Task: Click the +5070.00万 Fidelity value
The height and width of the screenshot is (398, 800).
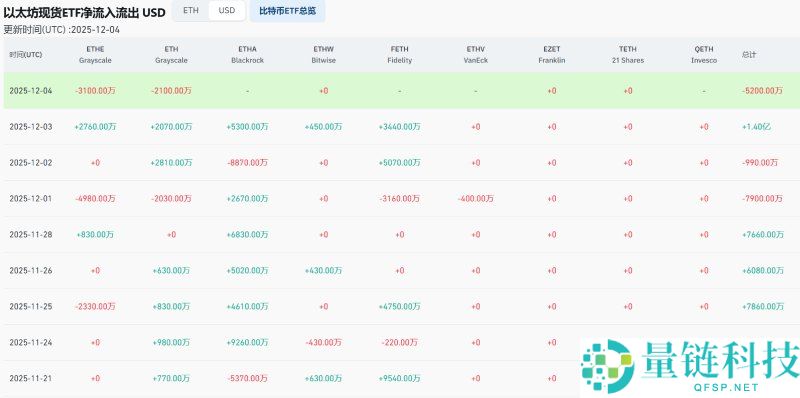Action: coord(399,163)
